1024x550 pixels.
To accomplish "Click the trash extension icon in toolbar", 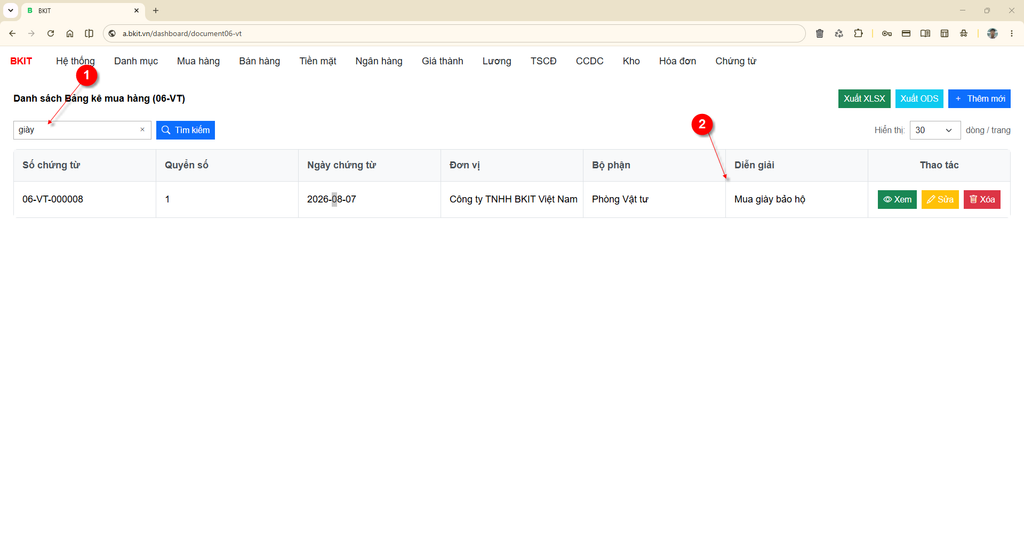I will 820,33.
